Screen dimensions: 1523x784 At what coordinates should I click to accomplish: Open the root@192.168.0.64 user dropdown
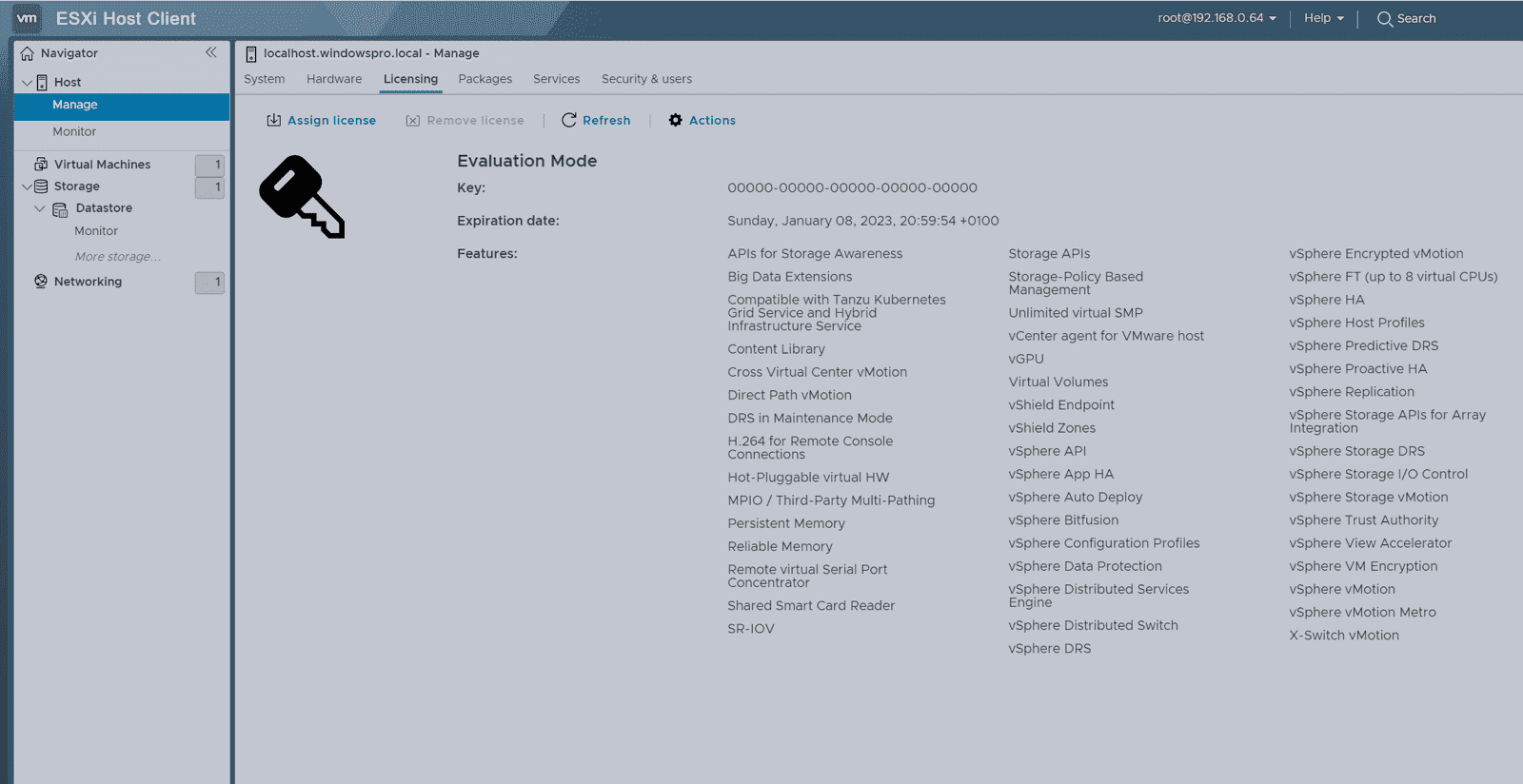pyautogui.click(x=1216, y=18)
